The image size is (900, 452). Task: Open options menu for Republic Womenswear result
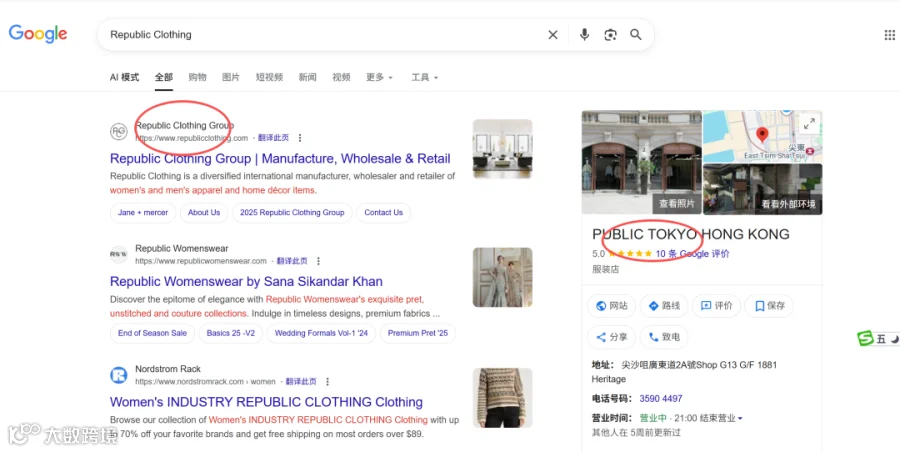click(319, 261)
